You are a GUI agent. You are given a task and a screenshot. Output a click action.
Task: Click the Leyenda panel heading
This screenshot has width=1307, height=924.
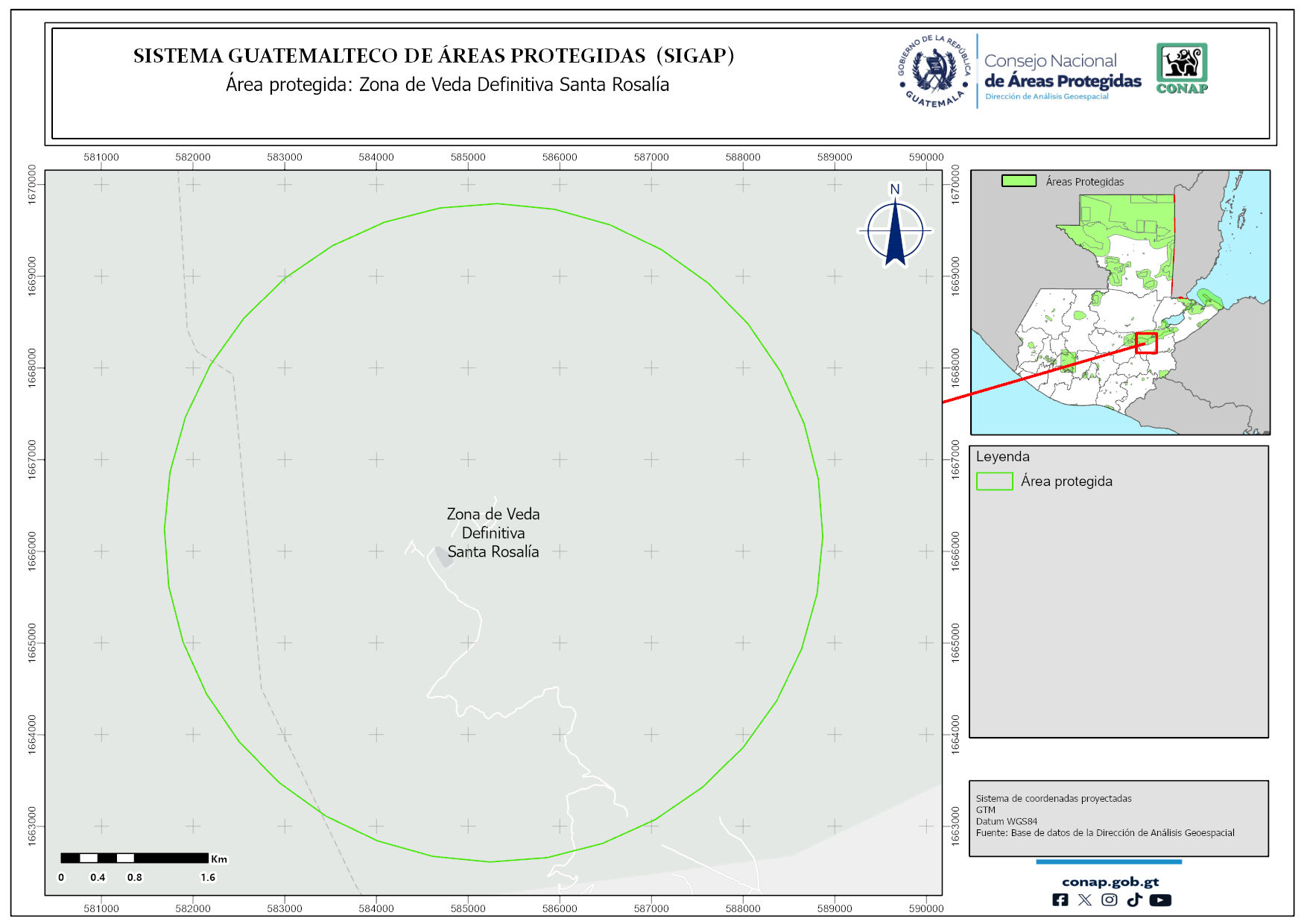click(1002, 457)
